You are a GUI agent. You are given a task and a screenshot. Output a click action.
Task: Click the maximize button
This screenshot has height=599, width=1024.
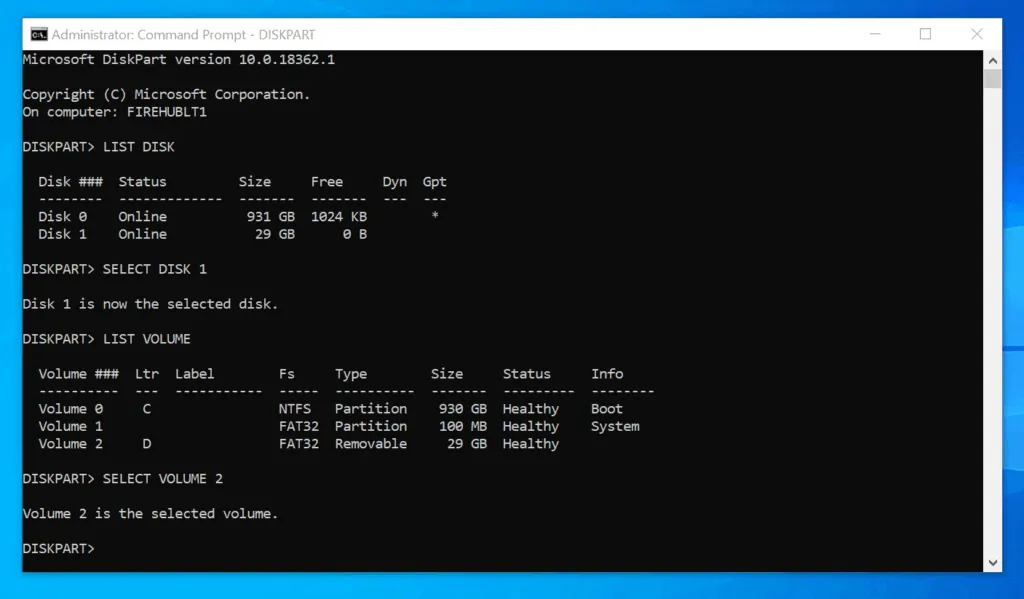(925, 33)
